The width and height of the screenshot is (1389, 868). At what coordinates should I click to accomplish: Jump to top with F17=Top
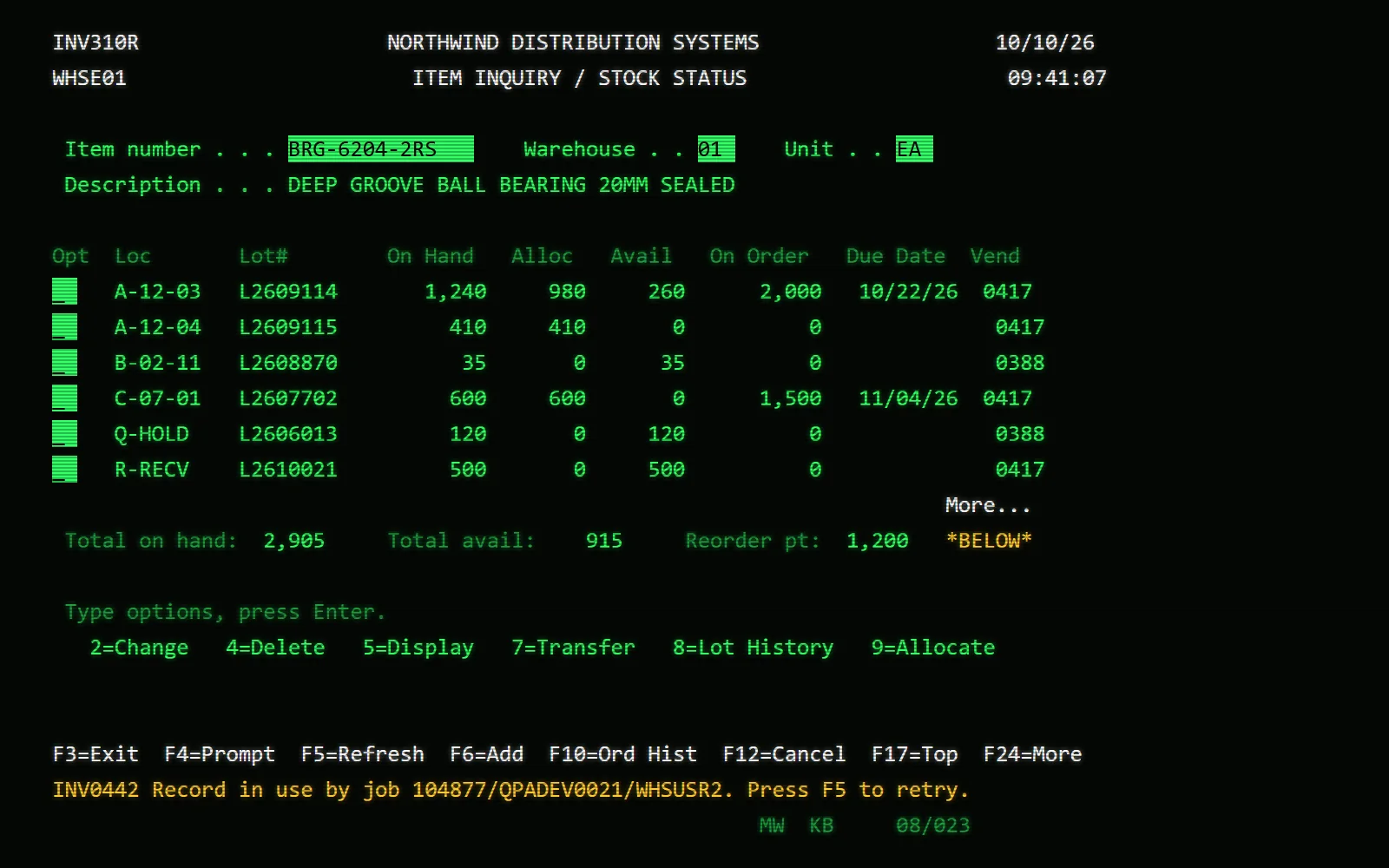914,754
